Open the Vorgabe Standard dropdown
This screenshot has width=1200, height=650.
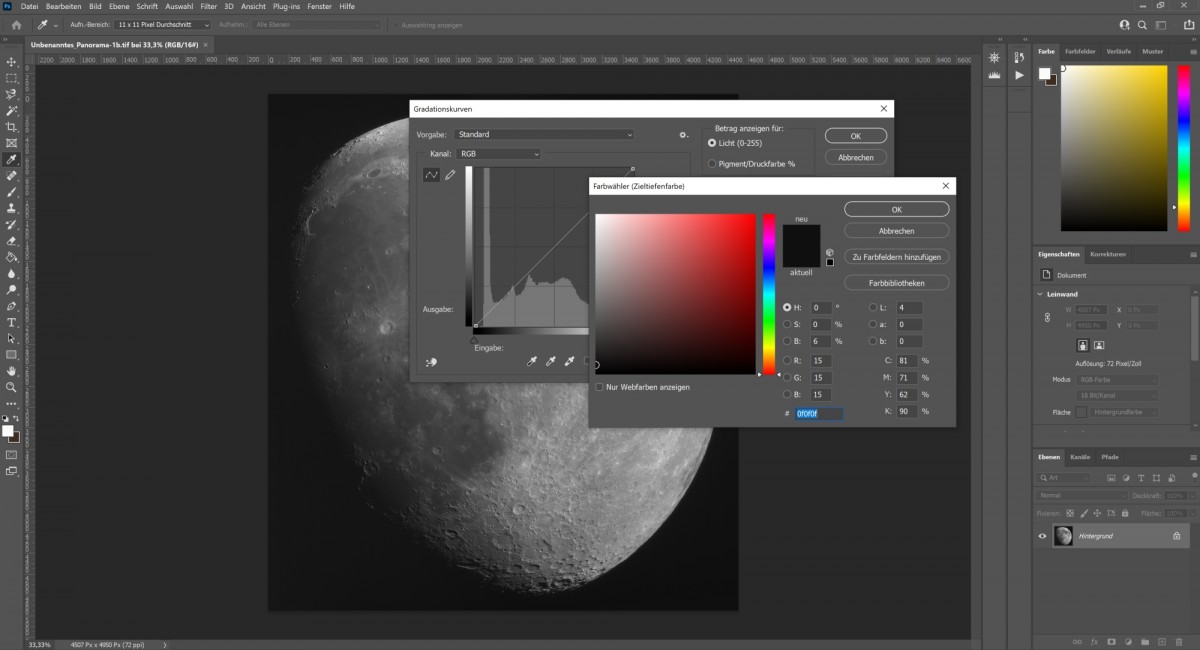544,135
